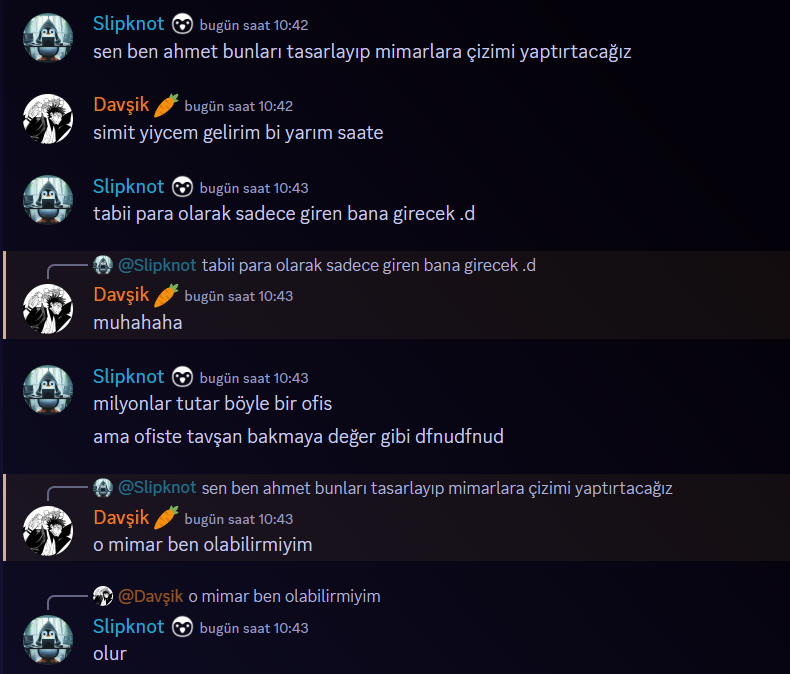This screenshot has height=674, width=790.
Task: Click the @Slipknot mention in the muhahaha reply
Action: click(157, 265)
